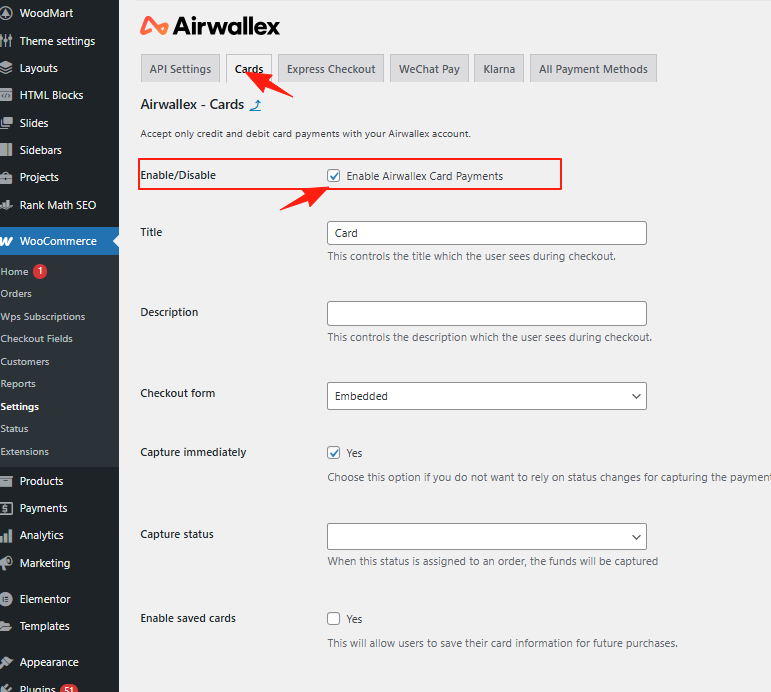Screen dimensions: 771x692
Task: Open the Checkout form Embedded dropdown
Action: [487, 396]
